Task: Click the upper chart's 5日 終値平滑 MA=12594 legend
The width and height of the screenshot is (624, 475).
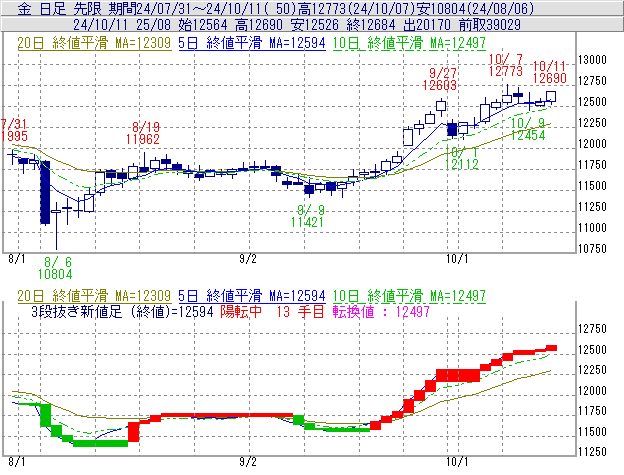Action: [252, 43]
